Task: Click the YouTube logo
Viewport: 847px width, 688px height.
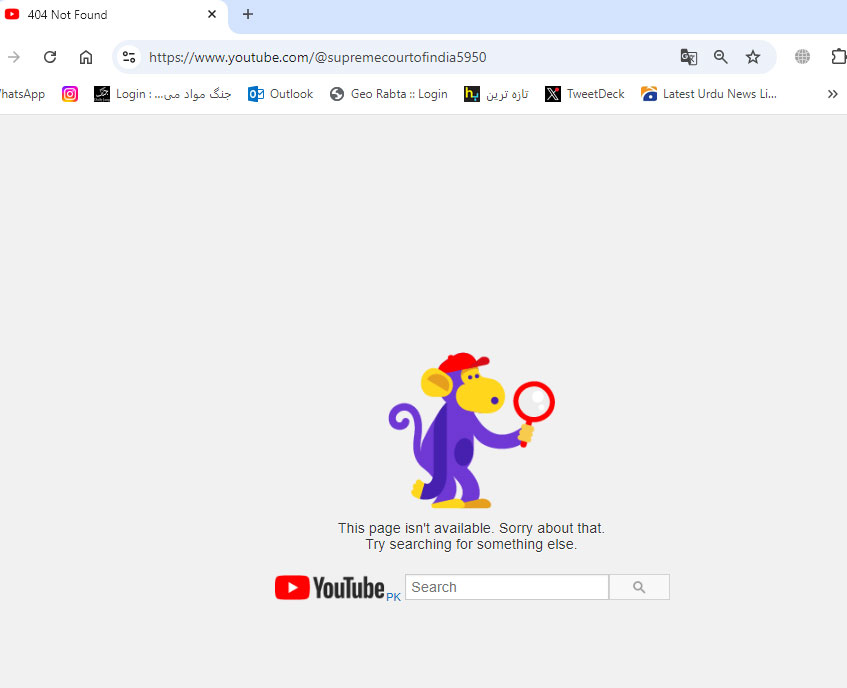Action: tap(330, 588)
